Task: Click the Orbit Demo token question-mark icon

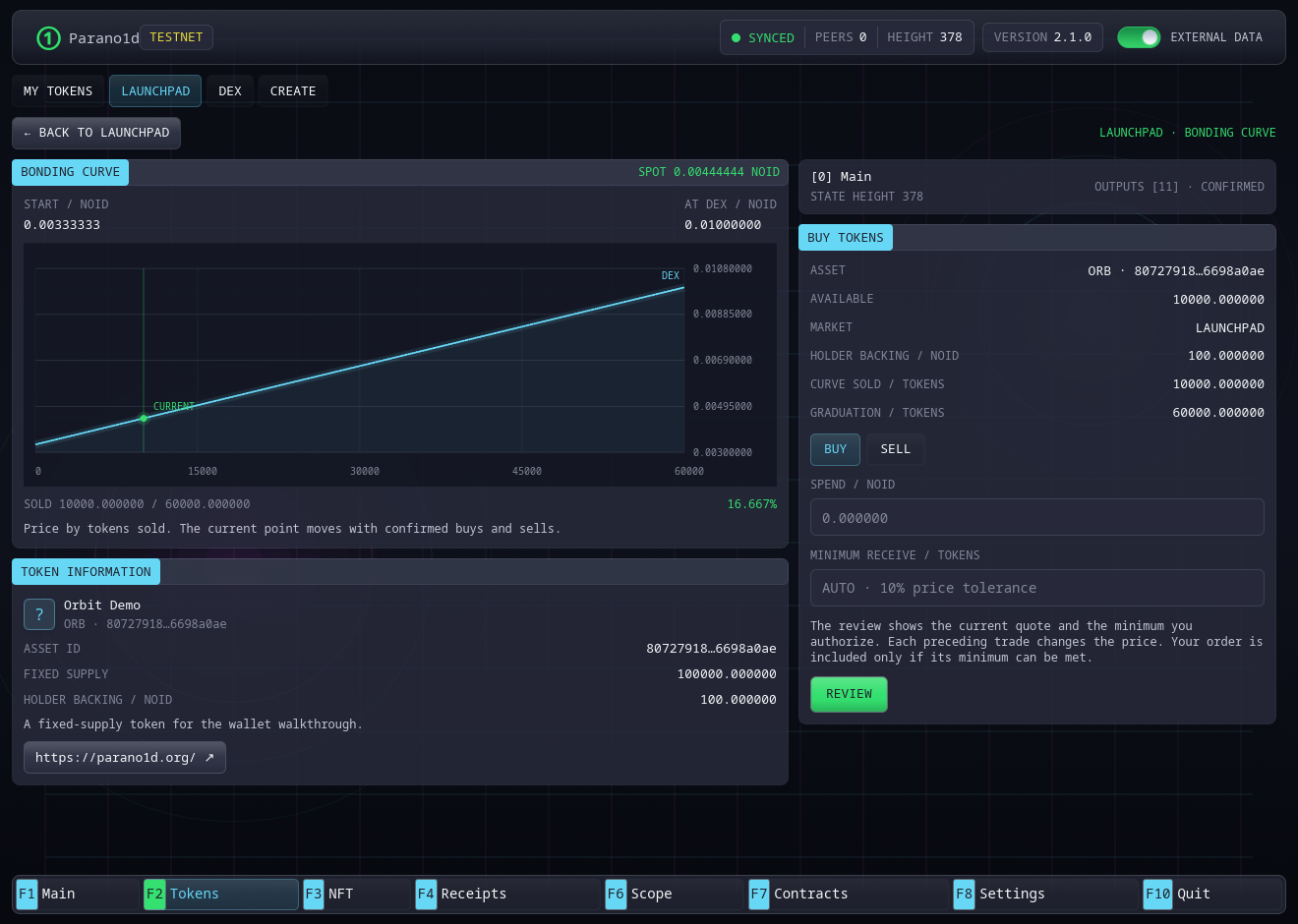Action: point(39,614)
